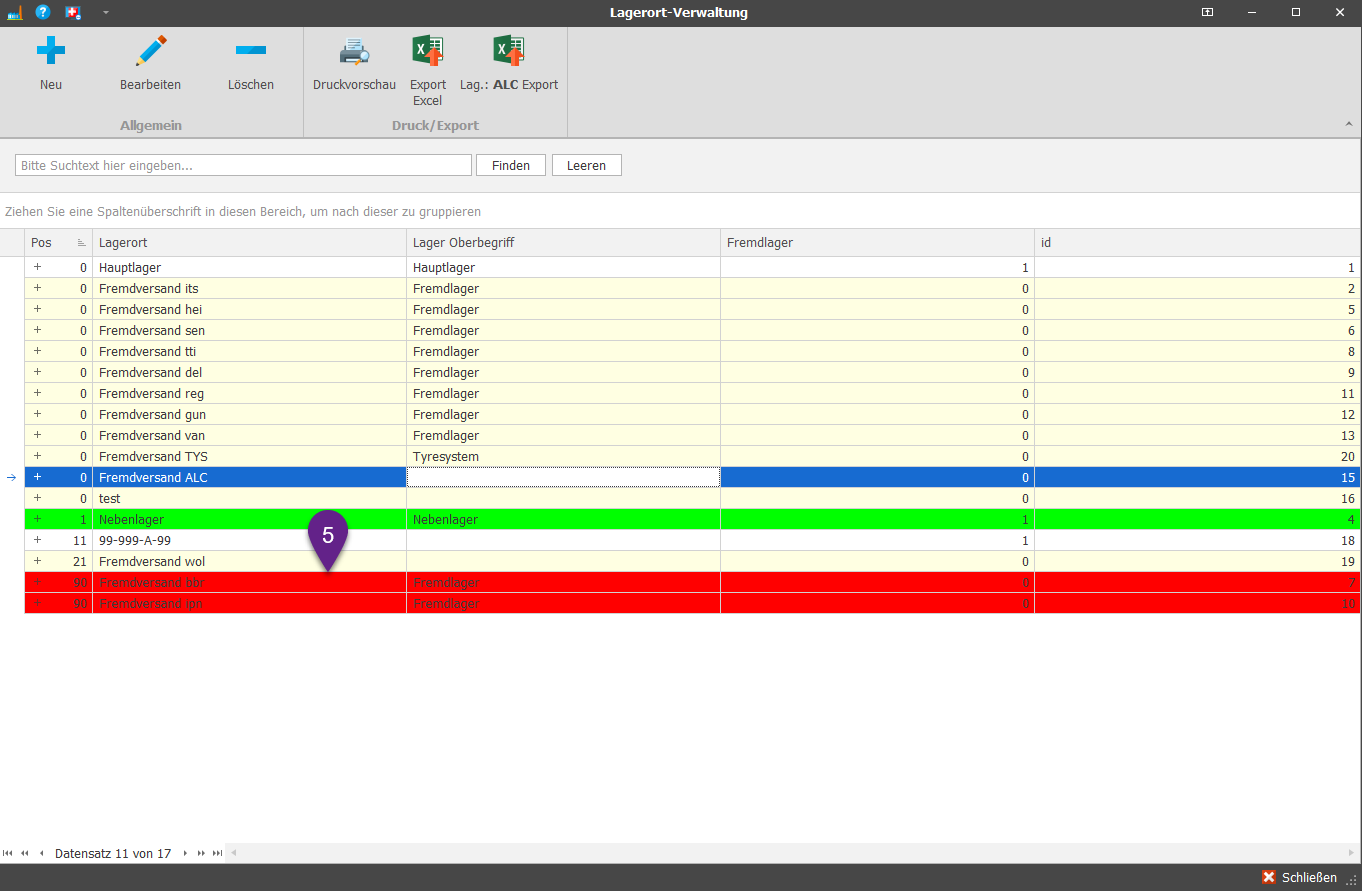The height and width of the screenshot is (891, 1362).
Task: Click the app chart icon in title bar
Action: tap(14, 13)
